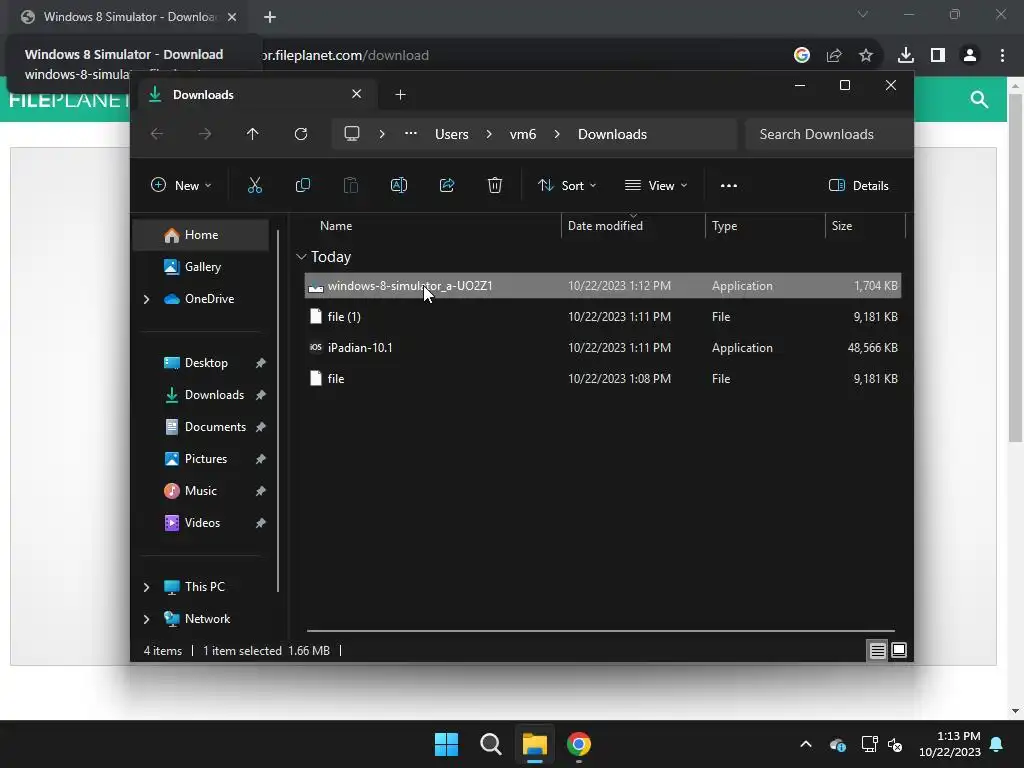Open the New dropdown menu
Screen dimensions: 1024x768
(181, 185)
